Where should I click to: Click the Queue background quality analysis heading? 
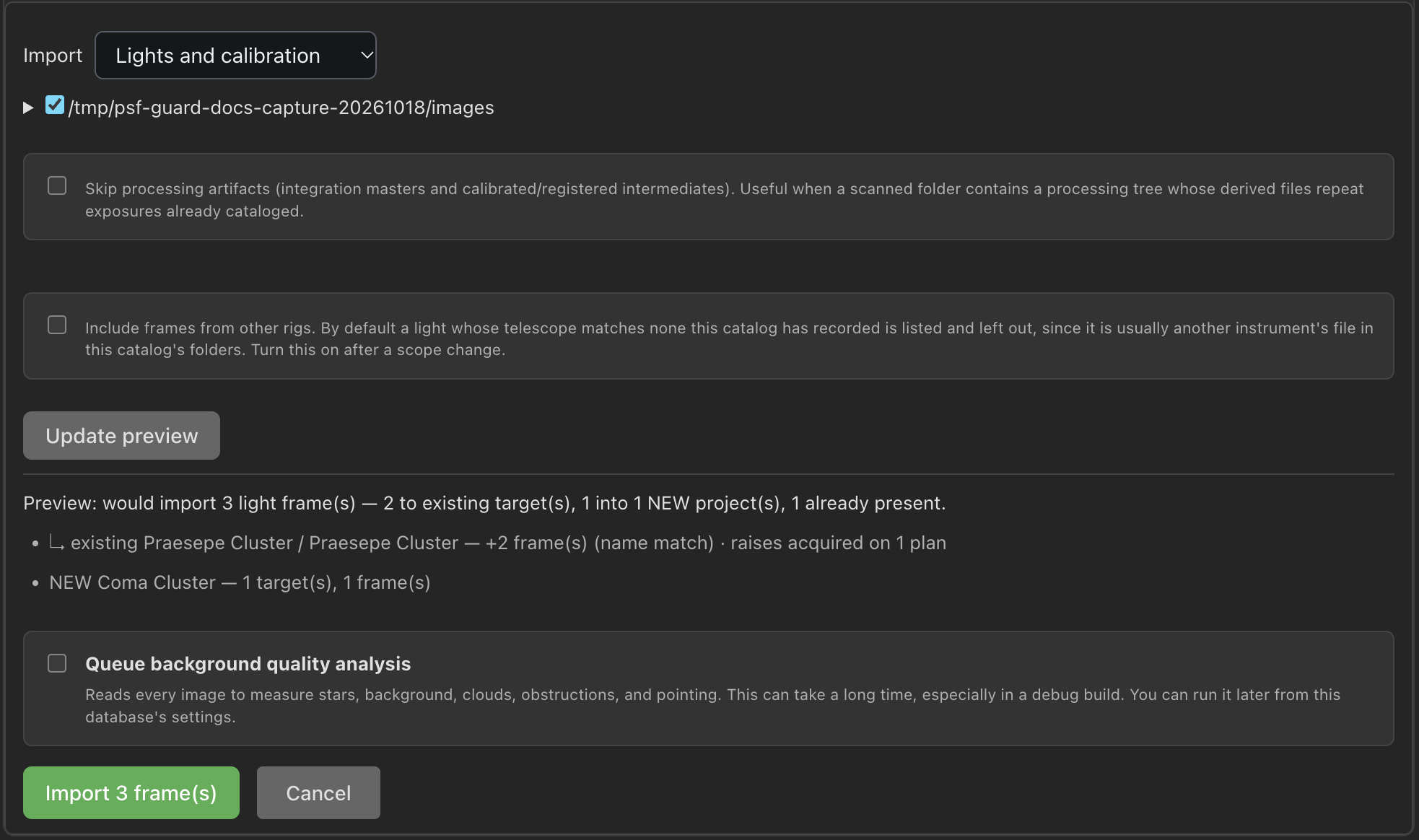point(248,664)
